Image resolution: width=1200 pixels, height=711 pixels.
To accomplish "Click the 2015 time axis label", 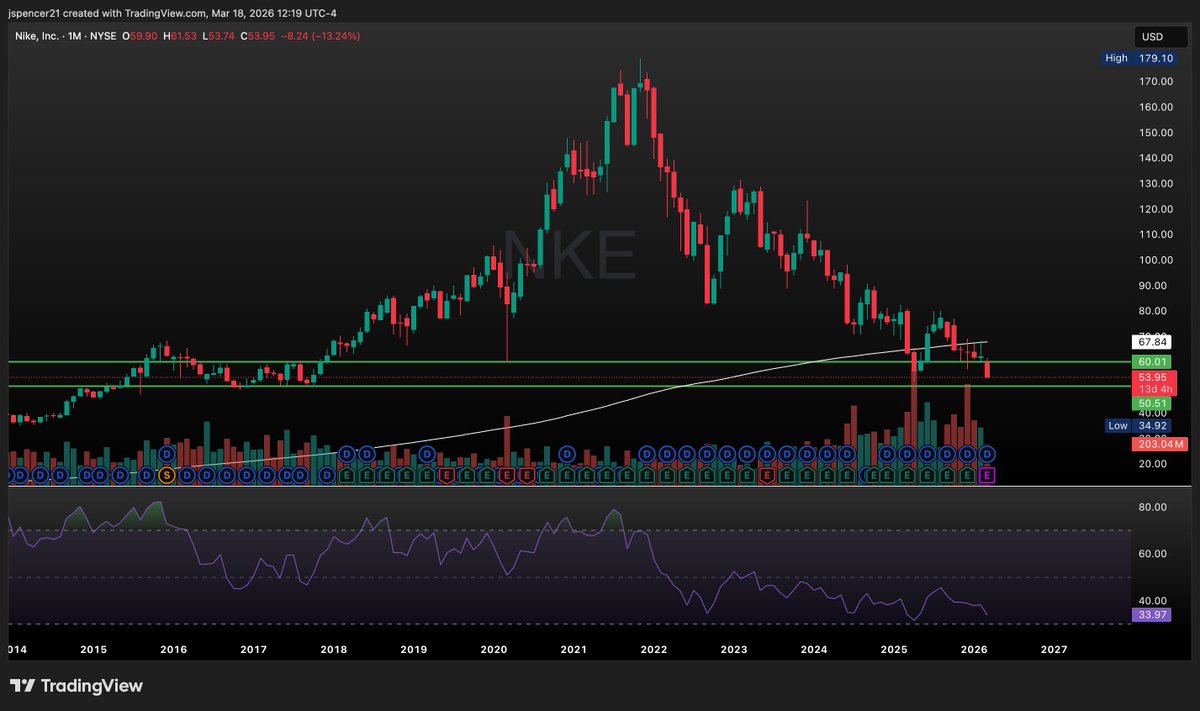I will click(x=94, y=649).
